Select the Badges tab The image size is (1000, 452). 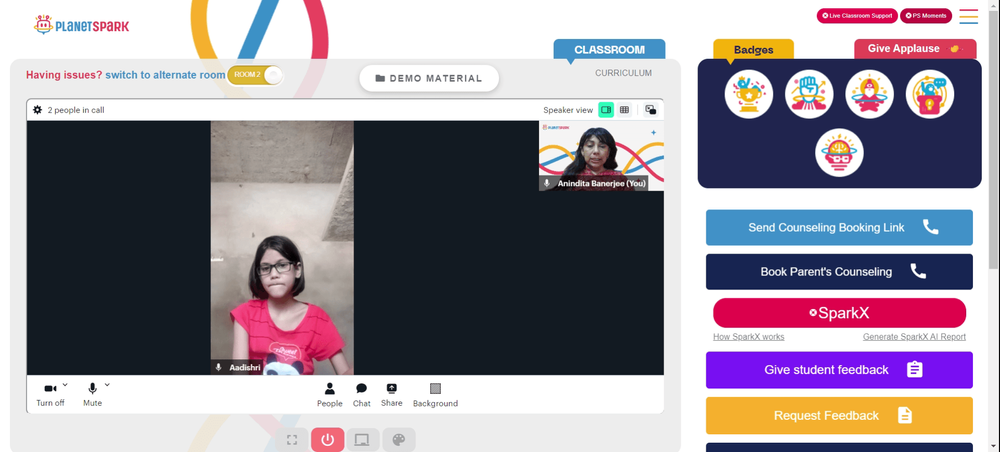753,50
